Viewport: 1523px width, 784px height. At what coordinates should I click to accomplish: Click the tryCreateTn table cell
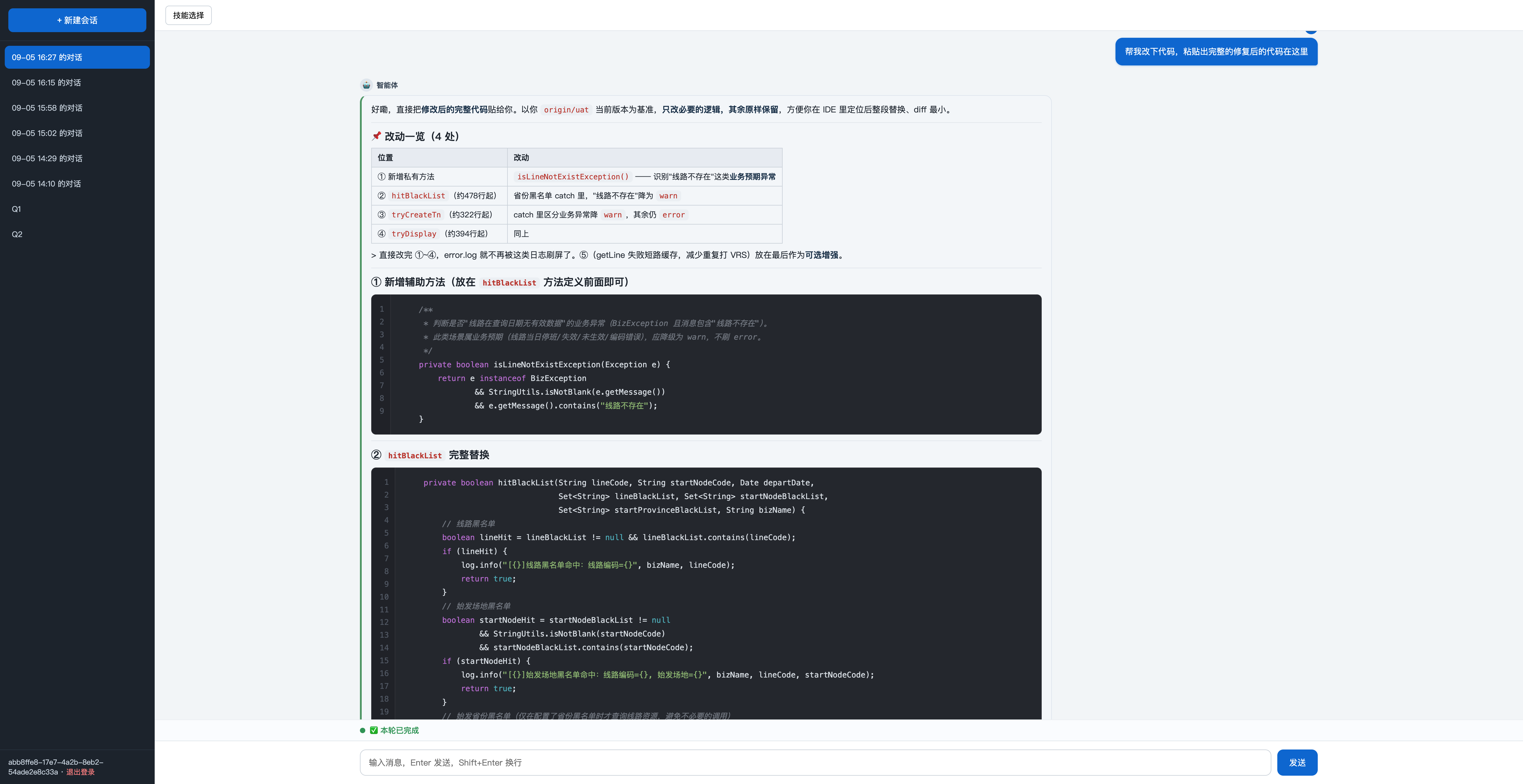pyautogui.click(x=439, y=215)
